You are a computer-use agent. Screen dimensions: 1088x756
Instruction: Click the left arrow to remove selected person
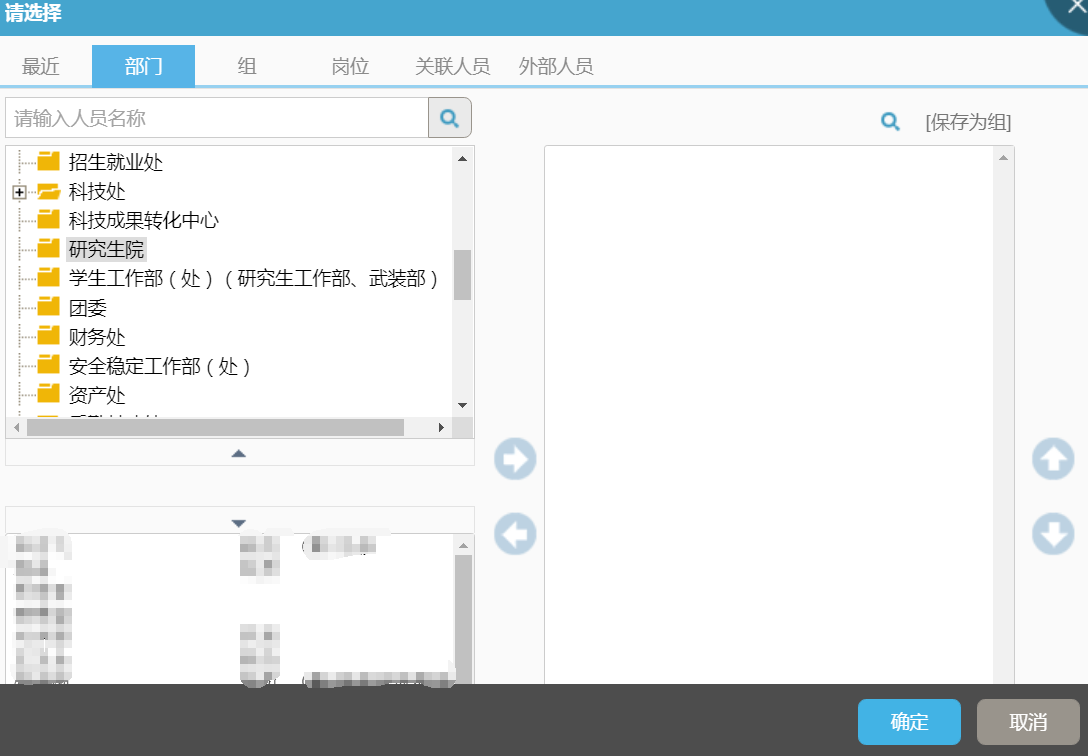tap(515, 535)
